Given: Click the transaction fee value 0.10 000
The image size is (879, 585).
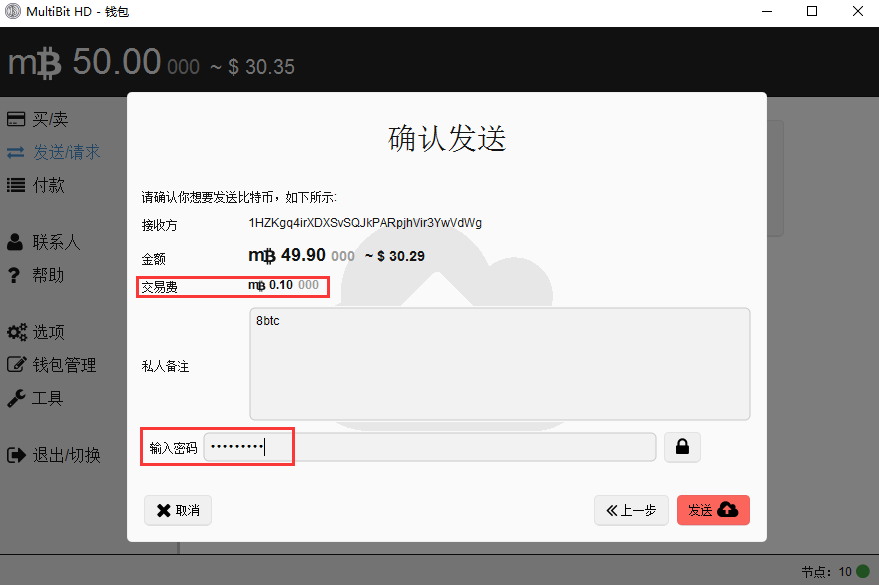Looking at the screenshot, I should (x=294, y=285).
